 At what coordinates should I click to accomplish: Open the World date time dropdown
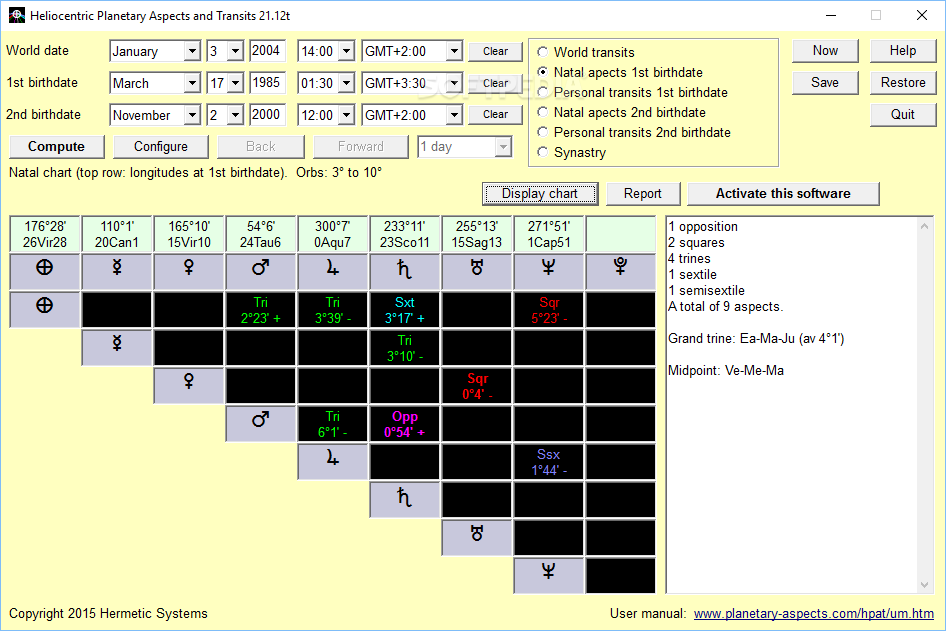[x=346, y=51]
